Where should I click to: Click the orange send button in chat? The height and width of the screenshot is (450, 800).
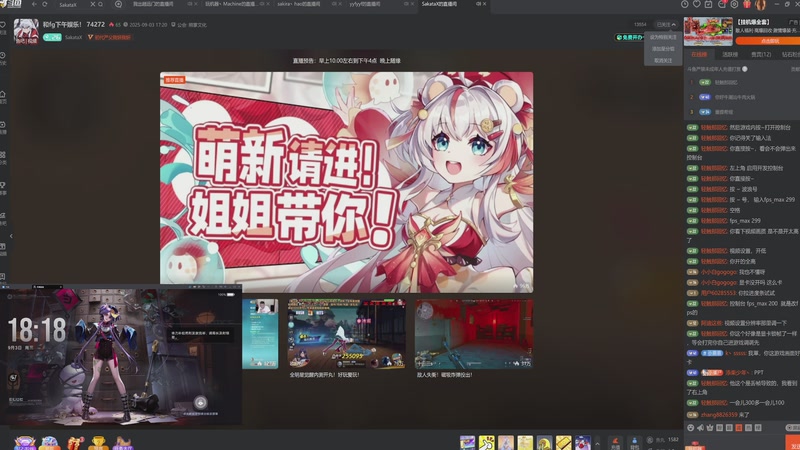pos(793,443)
